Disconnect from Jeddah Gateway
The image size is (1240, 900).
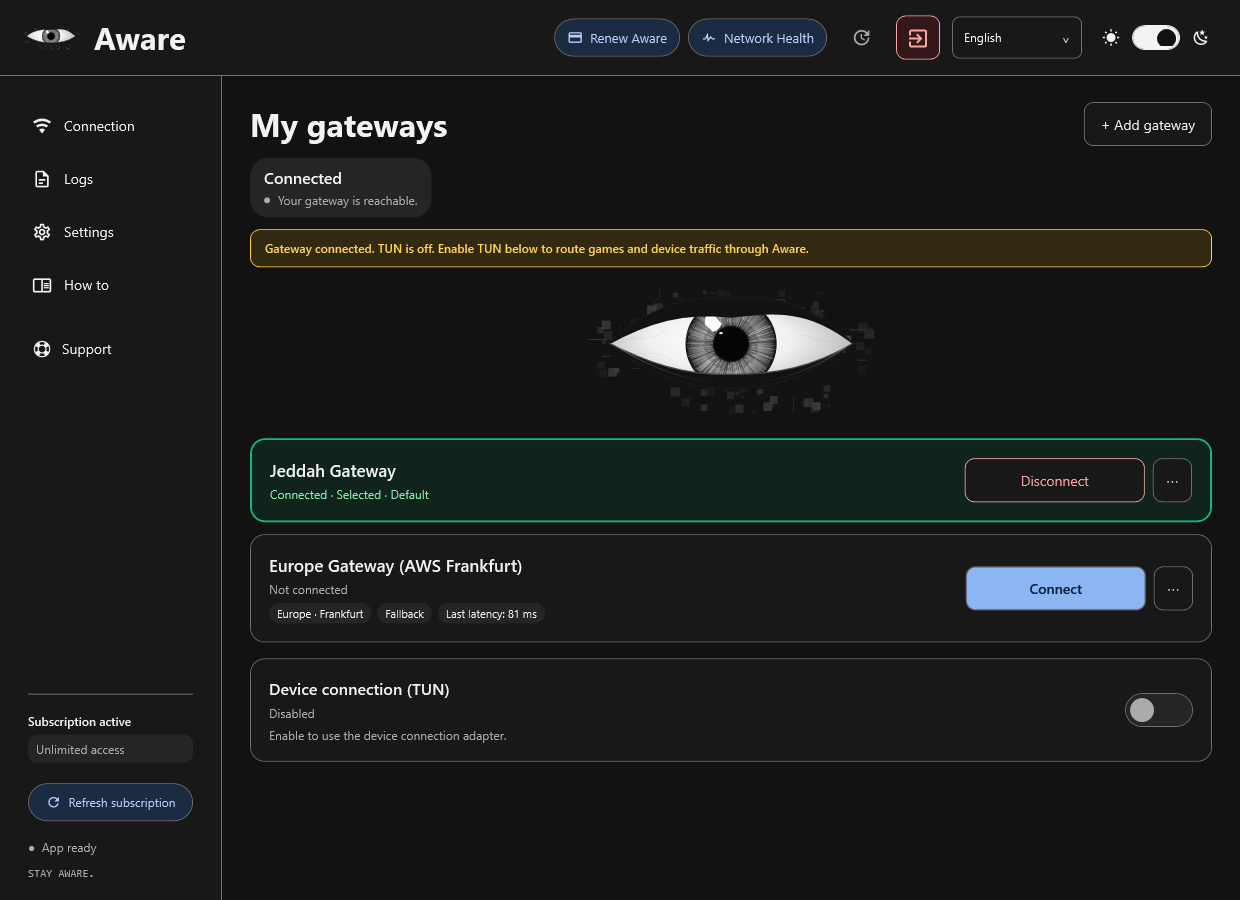[x=1054, y=481]
